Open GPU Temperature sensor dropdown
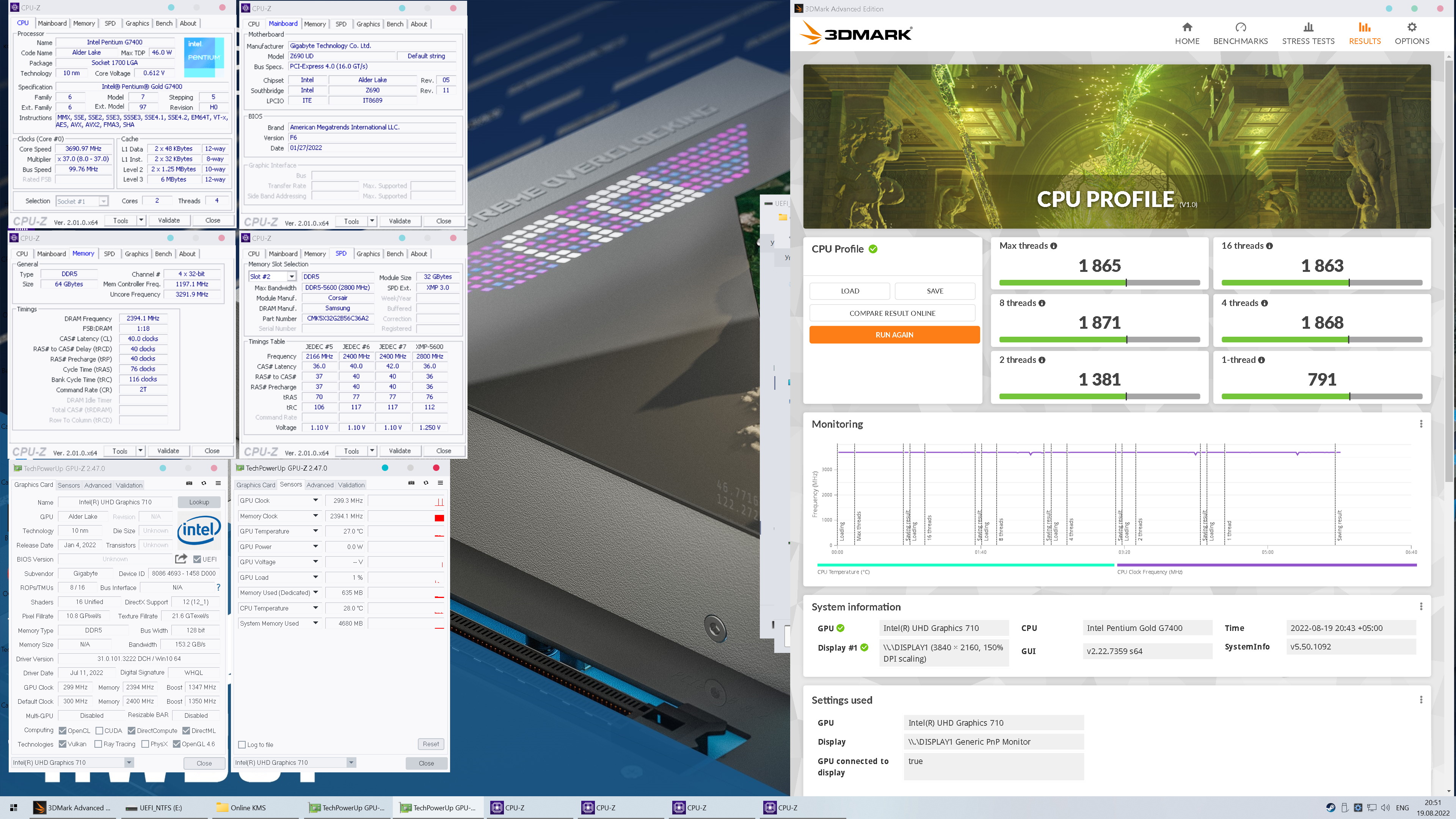The width and height of the screenshot is (1456, 819). (315, 531)
